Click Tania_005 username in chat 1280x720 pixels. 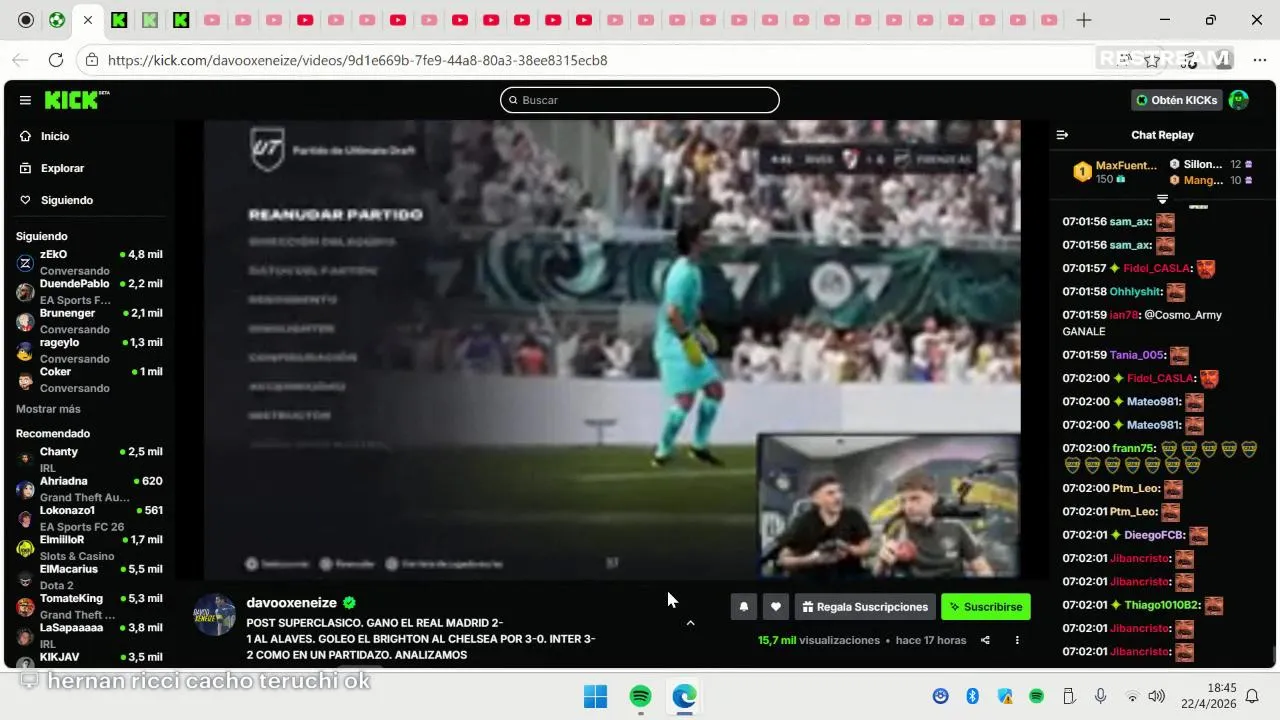[x=1137, y=355]
